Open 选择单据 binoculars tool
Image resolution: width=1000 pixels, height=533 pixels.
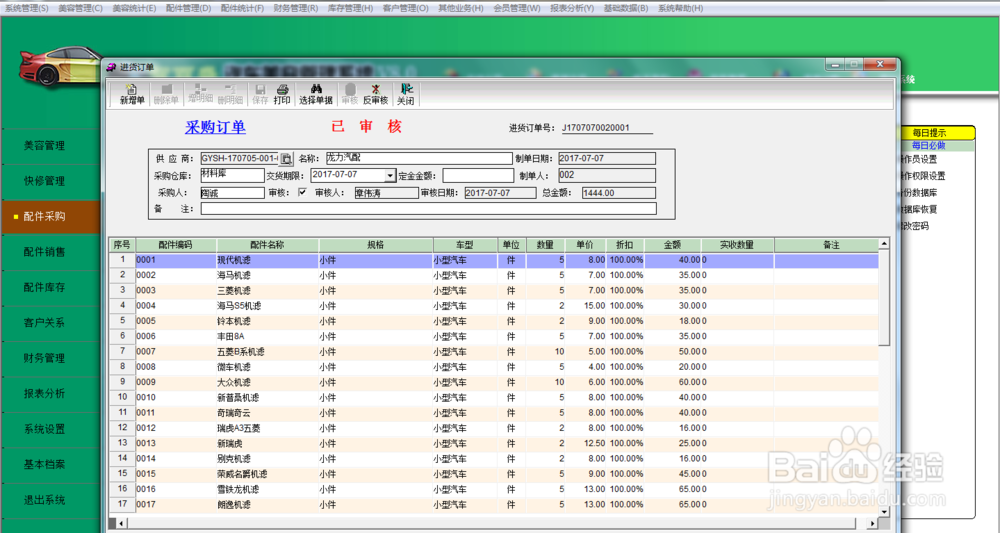point(316,94)
